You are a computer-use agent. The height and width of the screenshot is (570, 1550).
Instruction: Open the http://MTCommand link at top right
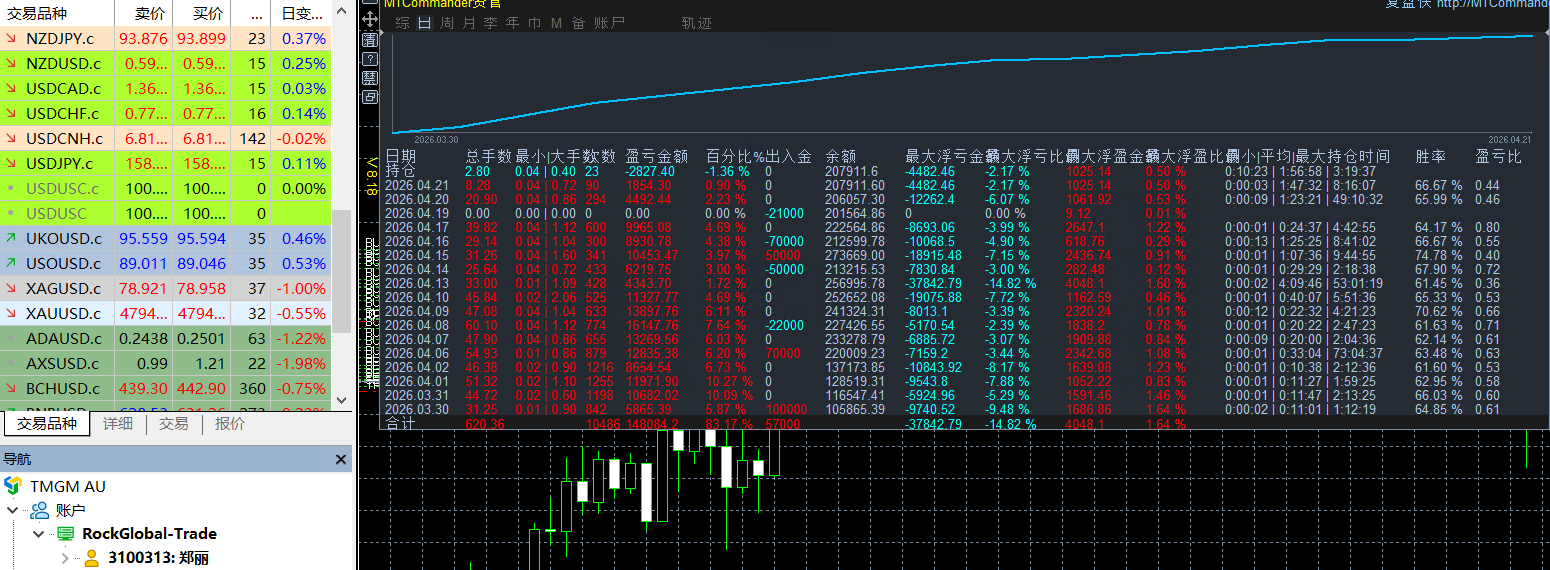tap(1493, 4)
